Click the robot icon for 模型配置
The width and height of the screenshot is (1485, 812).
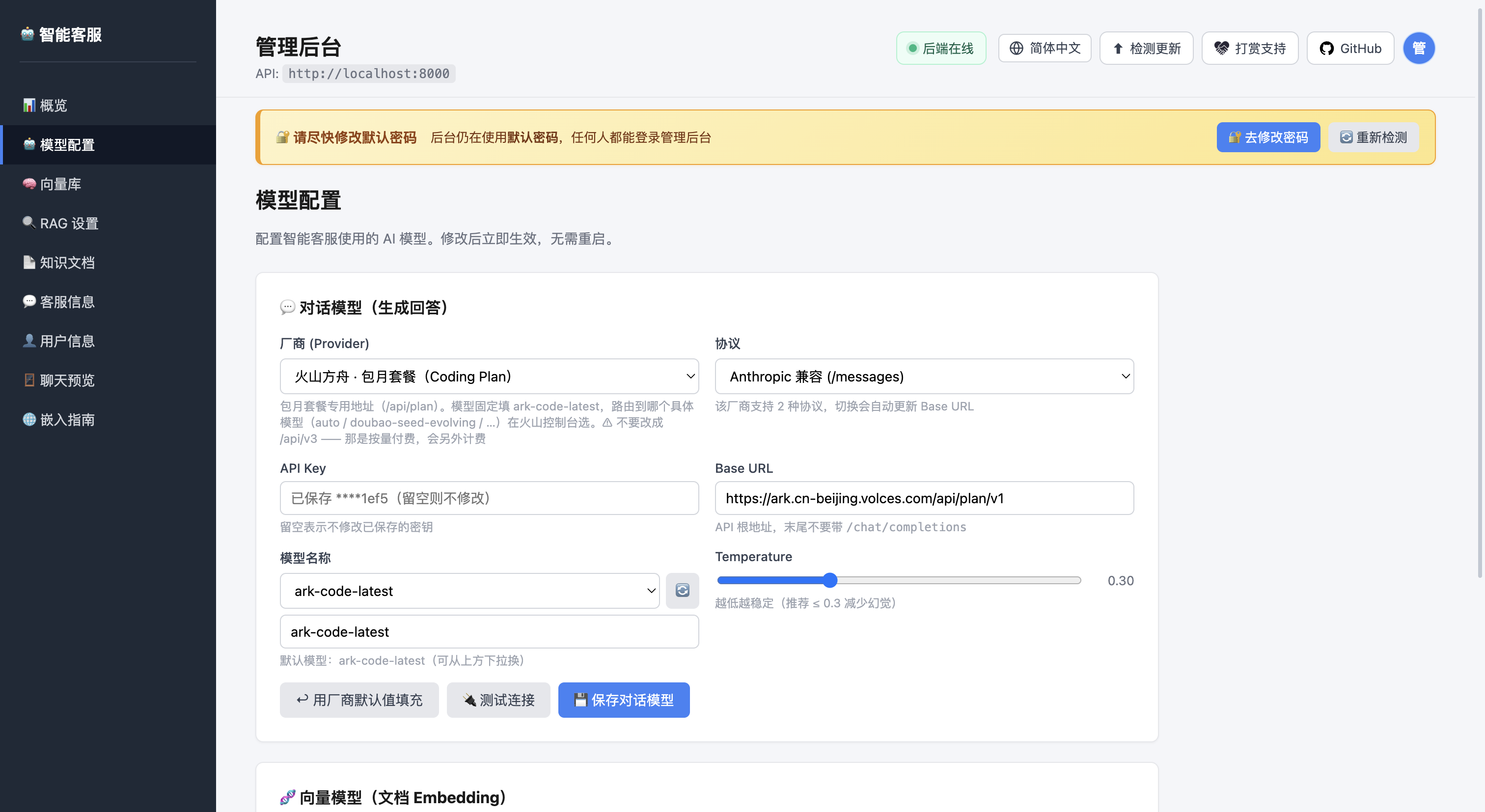coord(29,144)
